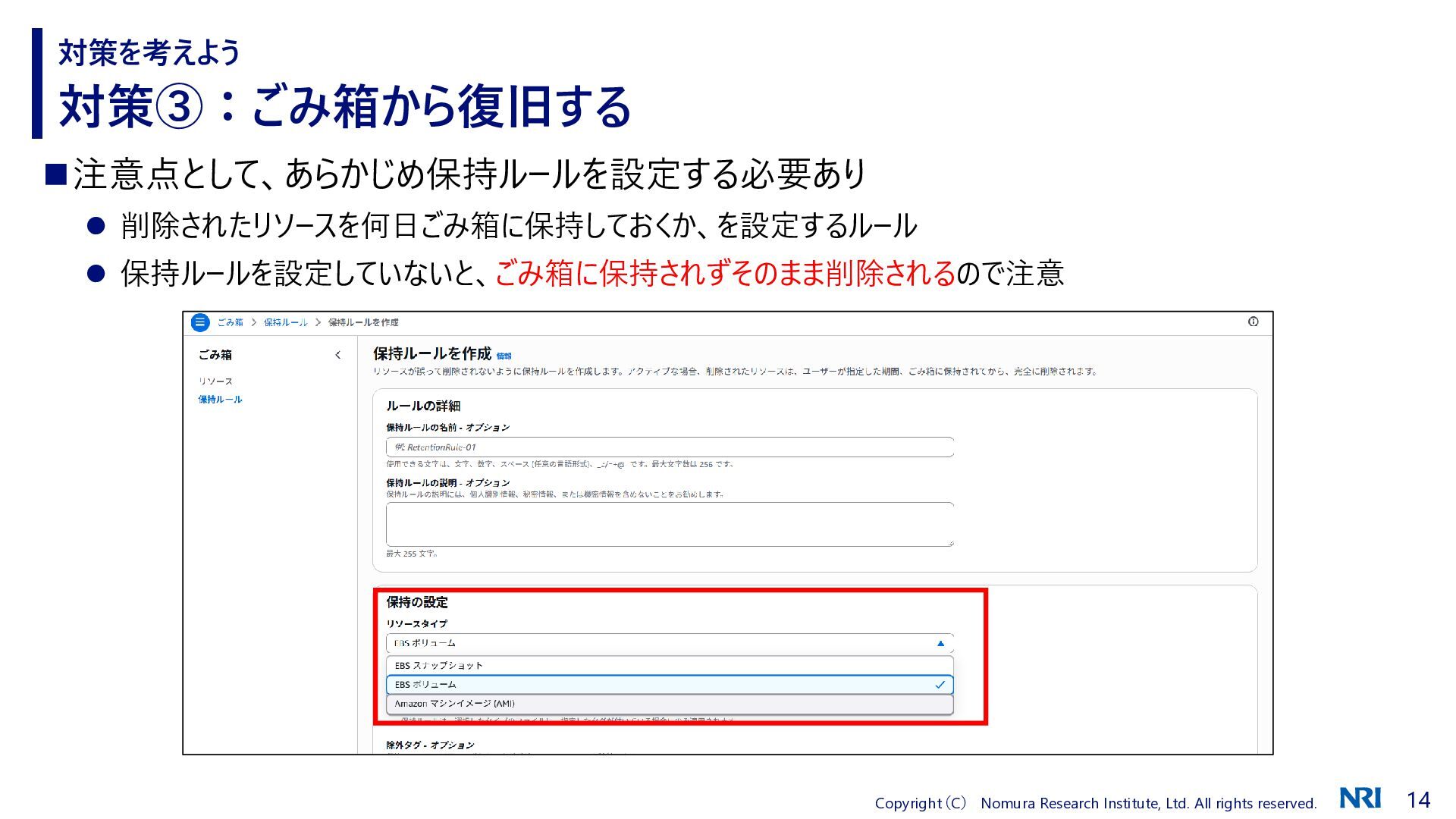Viewport: 1456px width, 819px height.
Task: Select 保持ルール in the sidebar
Action: pyautogui.click(x=220, y=400)
